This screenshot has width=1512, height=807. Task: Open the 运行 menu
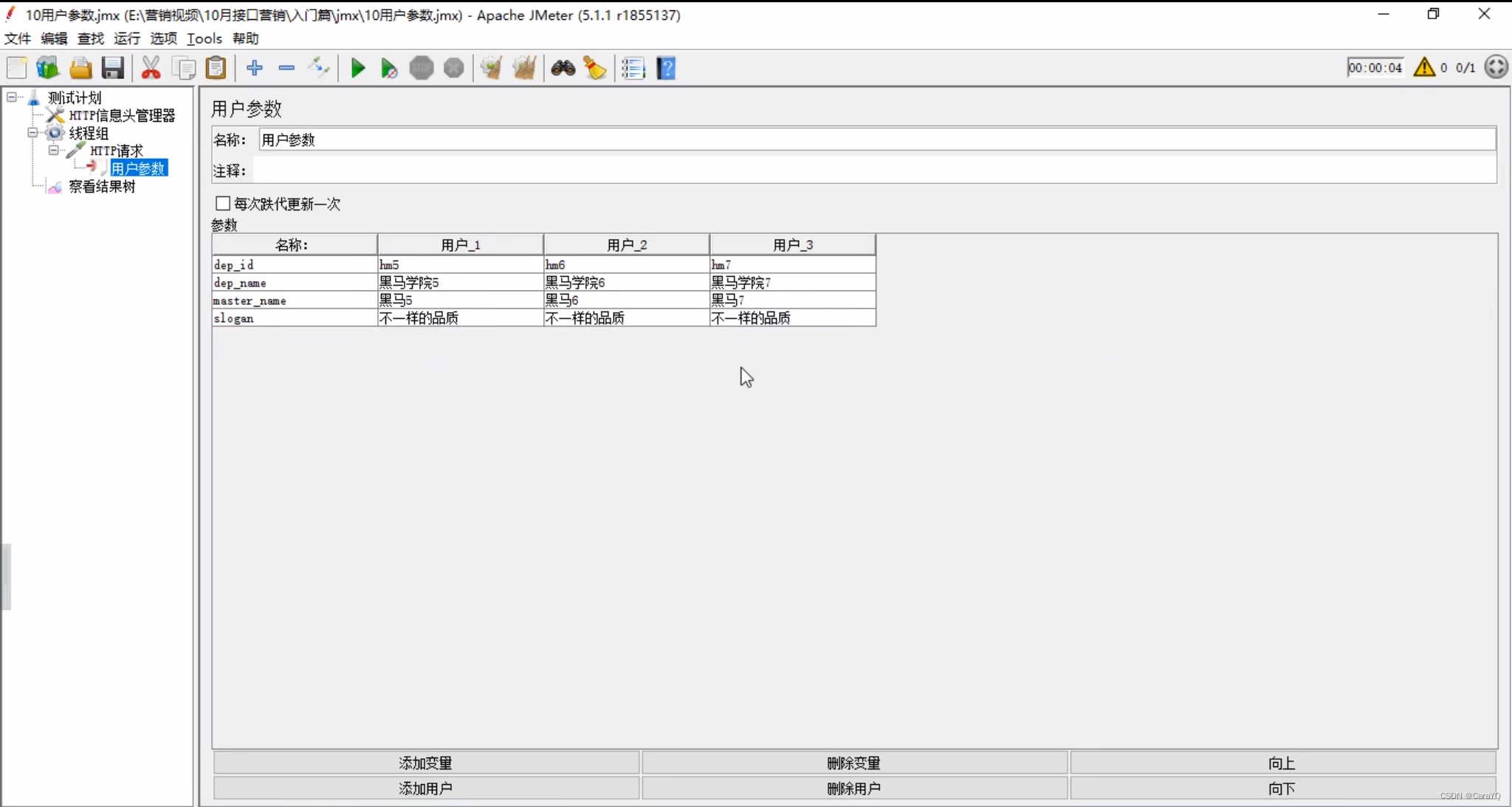pos(127,38)
